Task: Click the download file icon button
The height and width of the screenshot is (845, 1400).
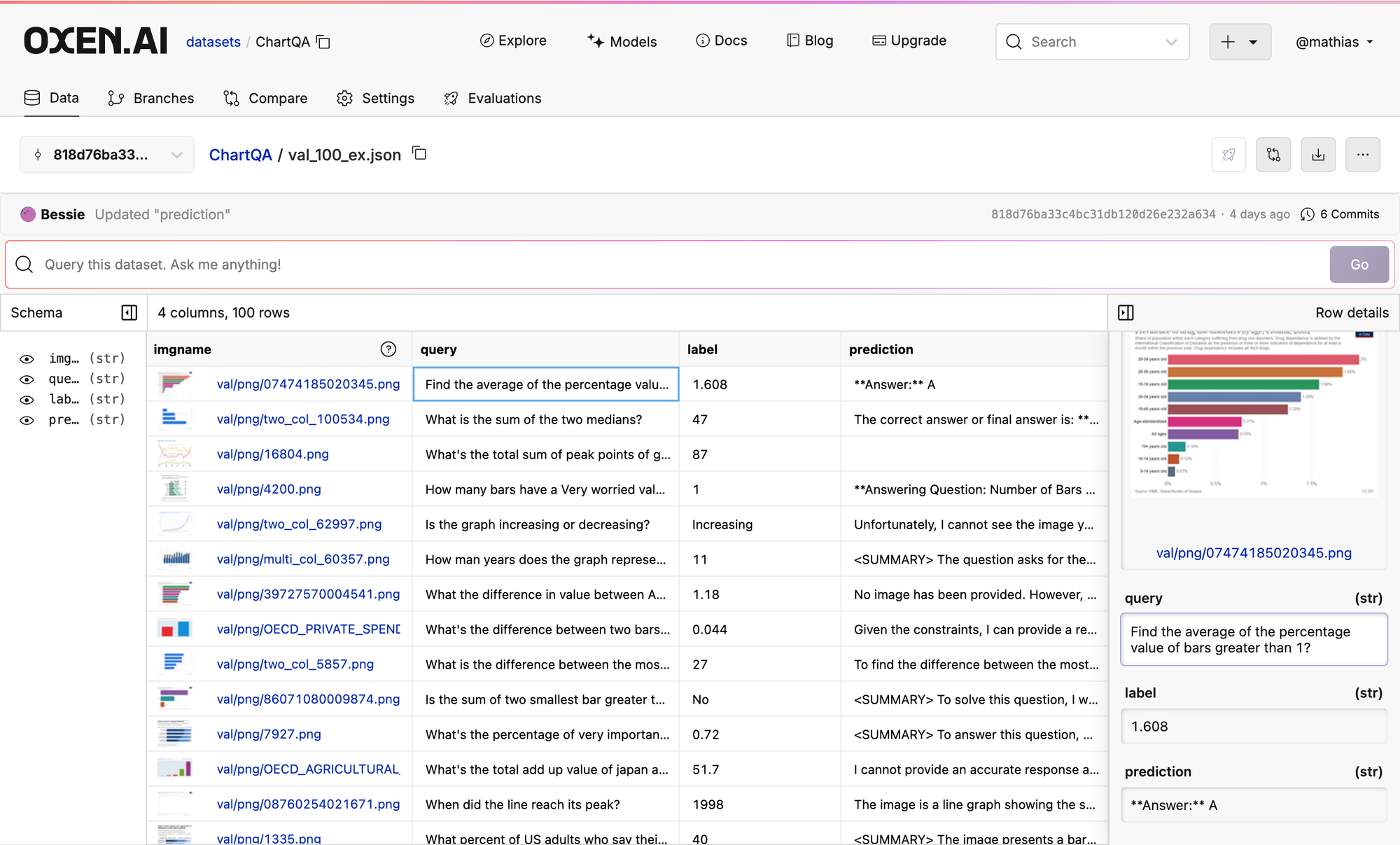Action: pos(1318,155)
